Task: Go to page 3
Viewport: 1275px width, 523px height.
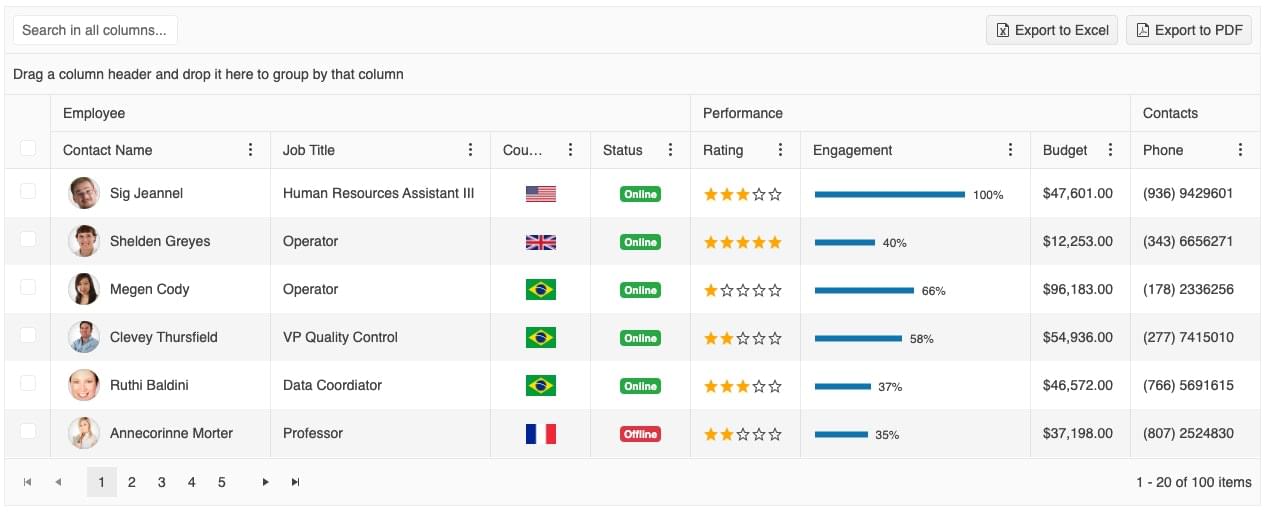Action: (161, 482)
